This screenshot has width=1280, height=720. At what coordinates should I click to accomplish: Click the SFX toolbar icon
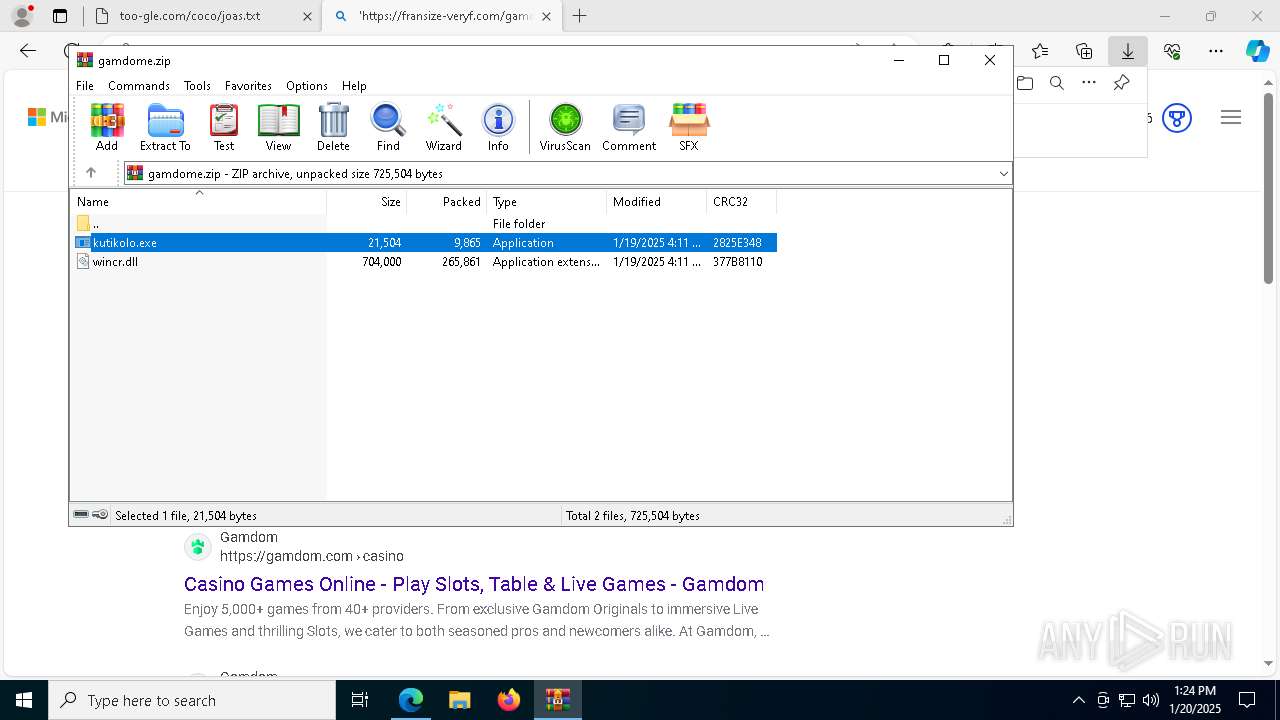click(x=689, y=127)
